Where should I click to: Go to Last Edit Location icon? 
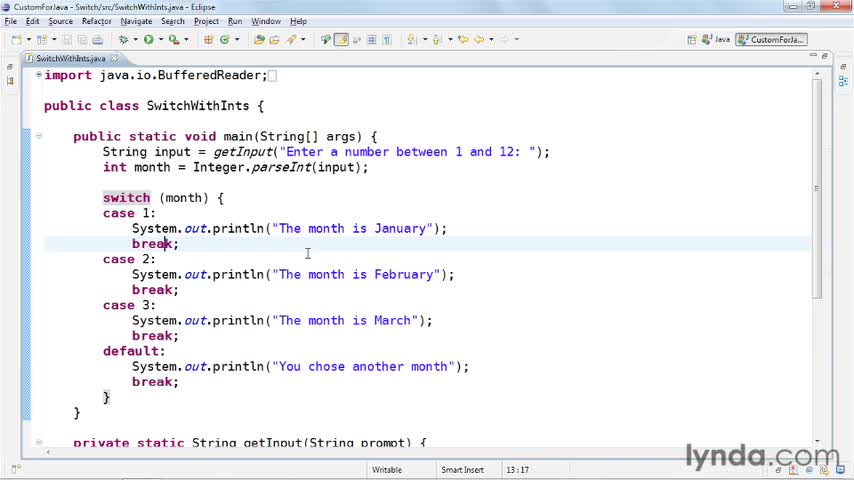click(463, 40)
